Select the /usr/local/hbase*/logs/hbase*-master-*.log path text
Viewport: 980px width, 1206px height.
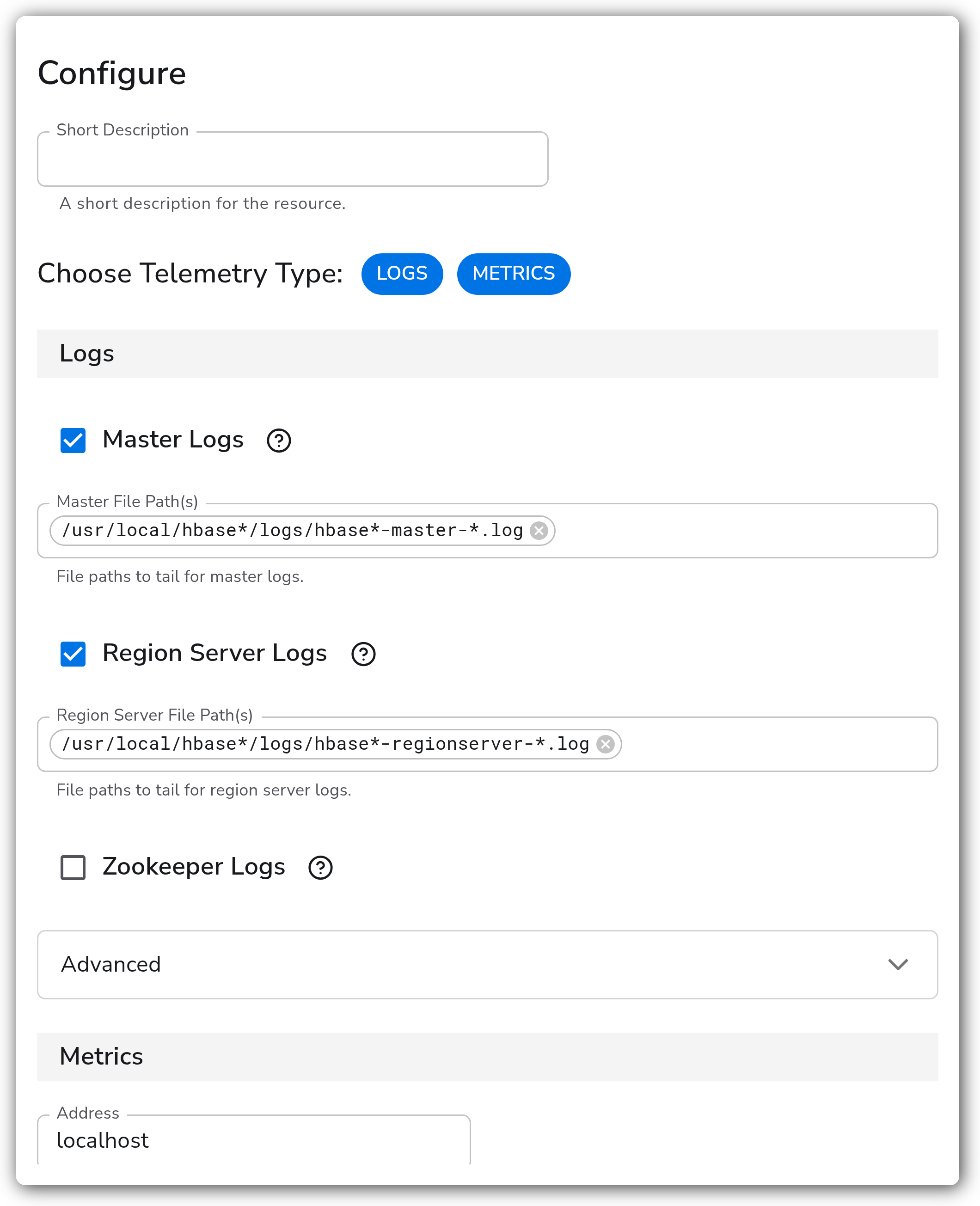coord(293,531)
